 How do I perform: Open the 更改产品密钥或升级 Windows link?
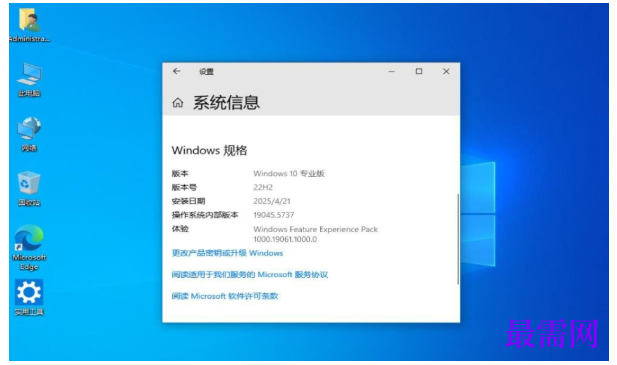tap(227, 253)
